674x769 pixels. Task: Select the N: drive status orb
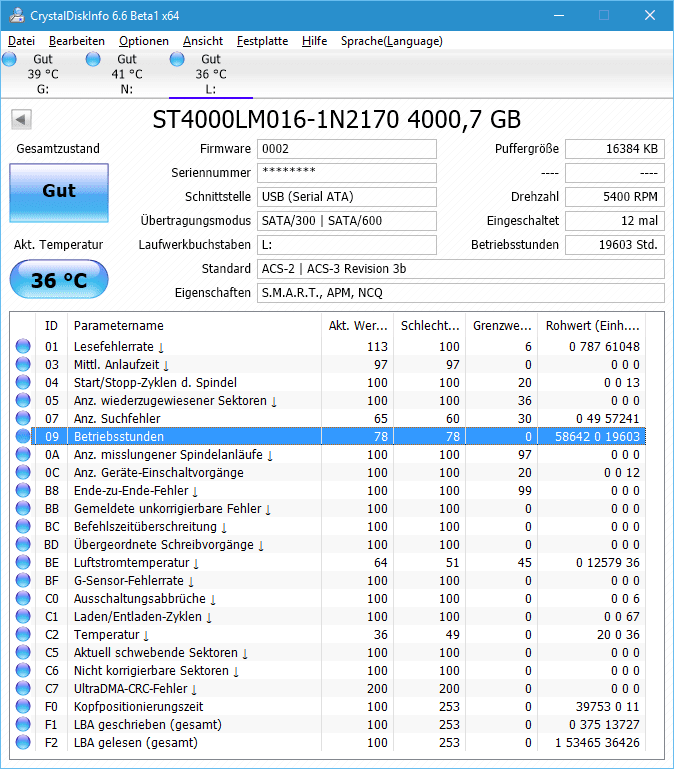click(93, 59)
